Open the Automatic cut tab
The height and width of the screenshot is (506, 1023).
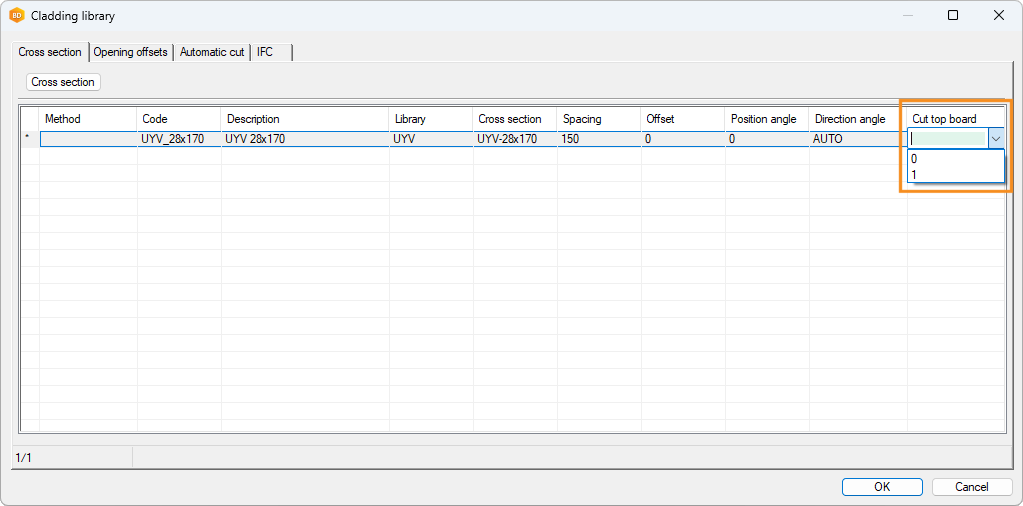[211, 52]
